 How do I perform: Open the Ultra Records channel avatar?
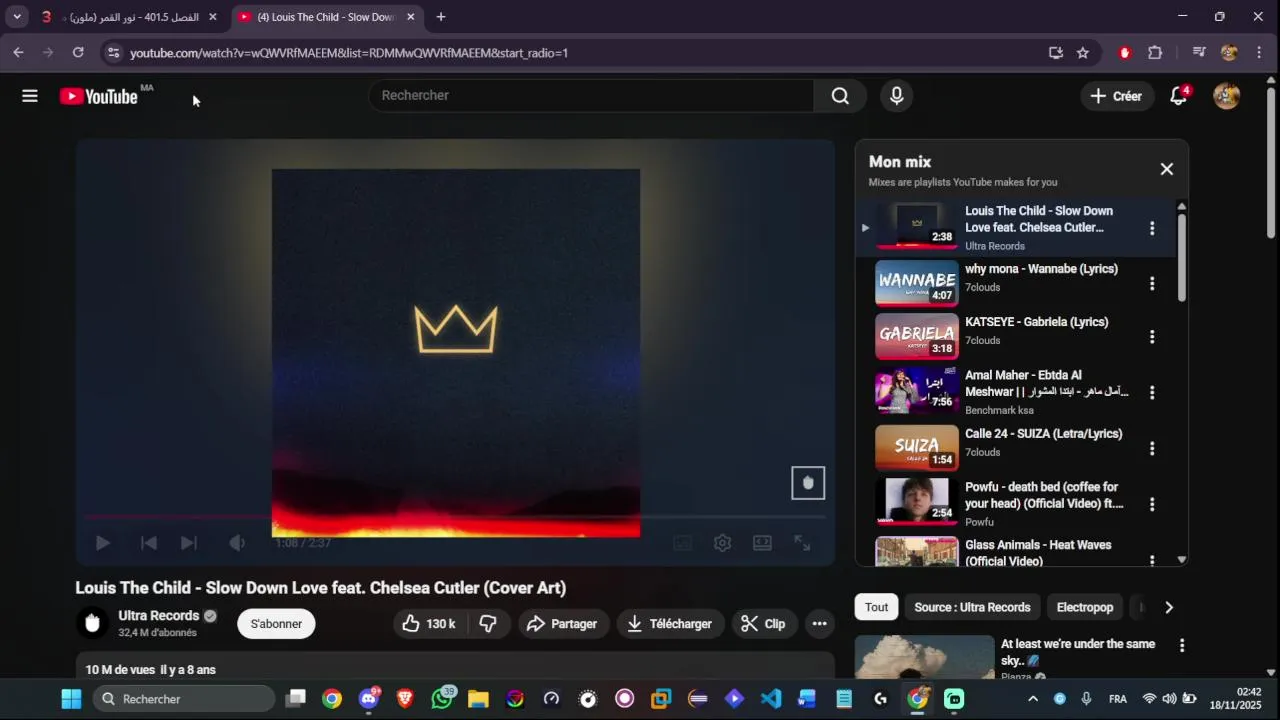click(92, 623)
